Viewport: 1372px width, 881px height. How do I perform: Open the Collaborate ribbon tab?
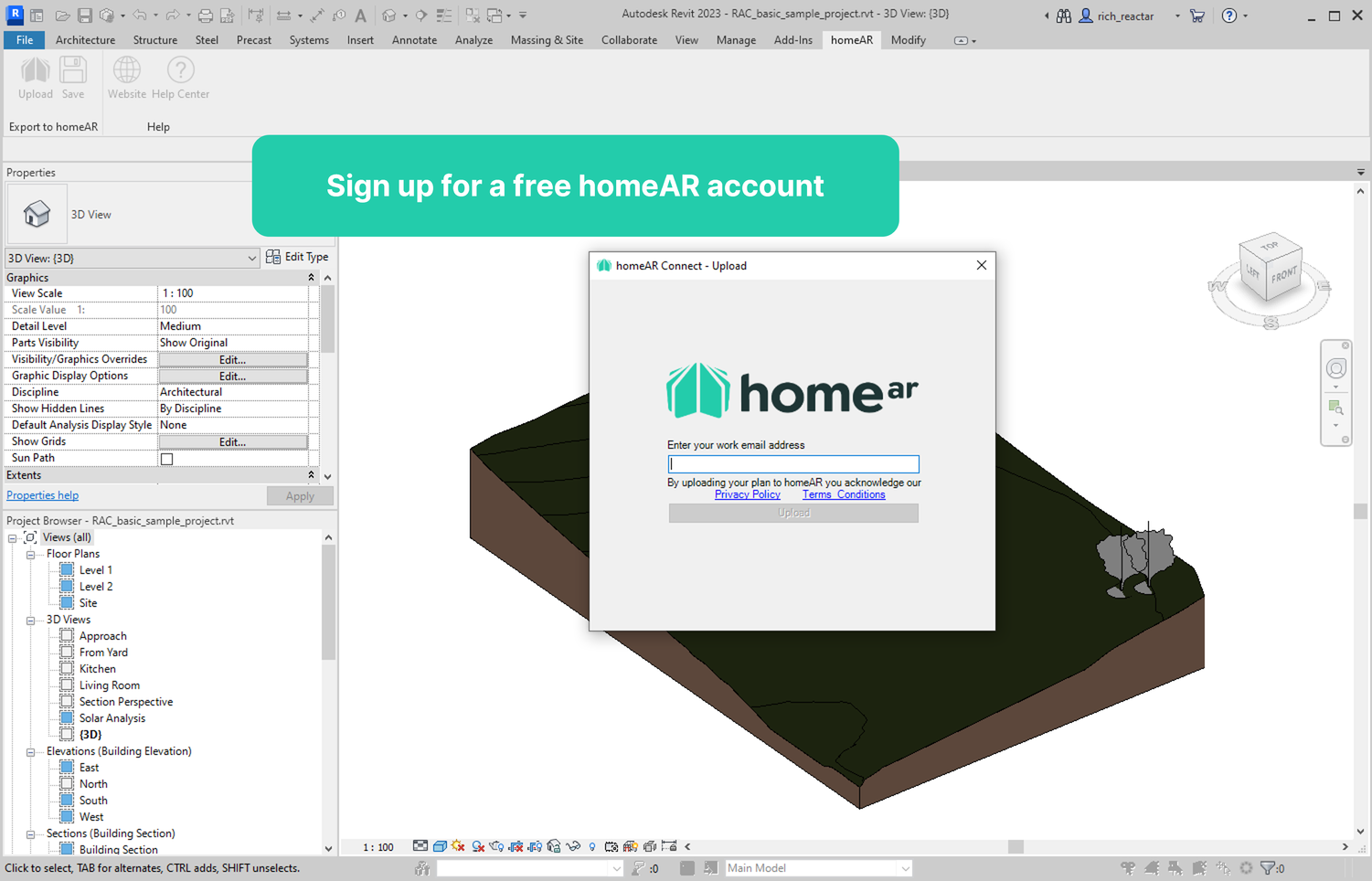click(629, 40)
